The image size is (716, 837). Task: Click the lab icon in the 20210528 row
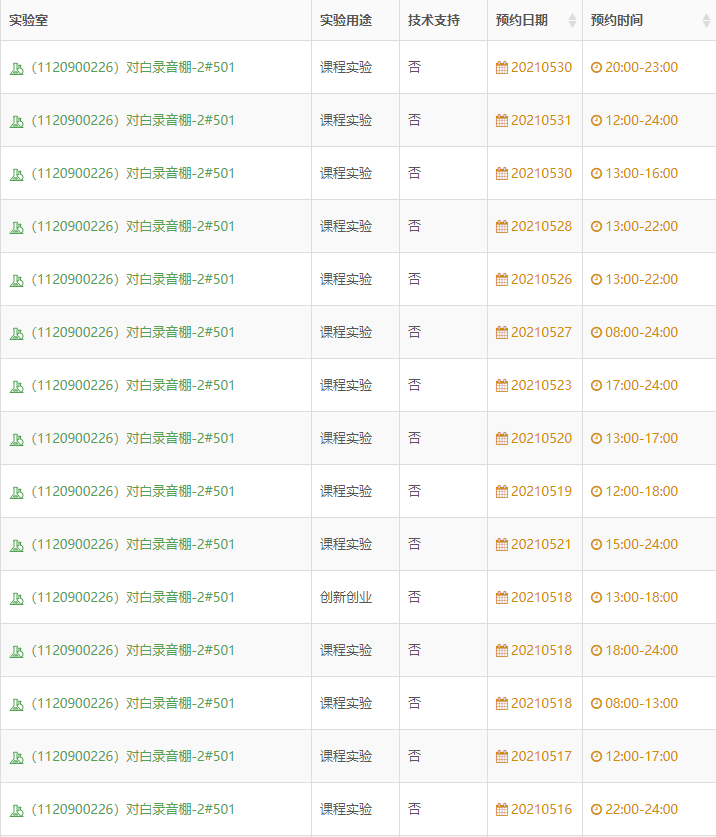(x=17, y=228)
